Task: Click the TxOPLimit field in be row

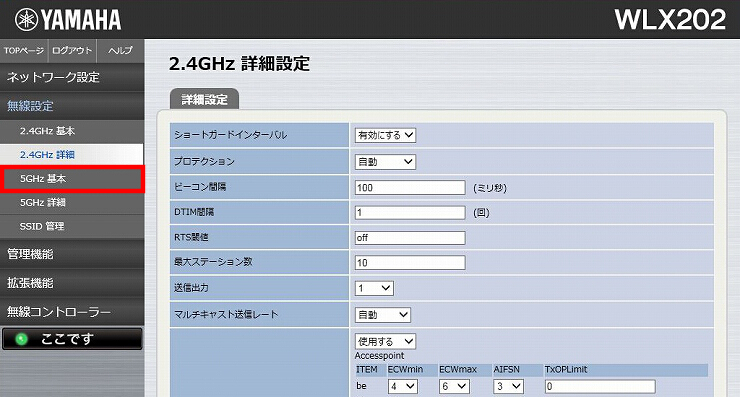Action: pyautogui.click(x=600, y=387)
